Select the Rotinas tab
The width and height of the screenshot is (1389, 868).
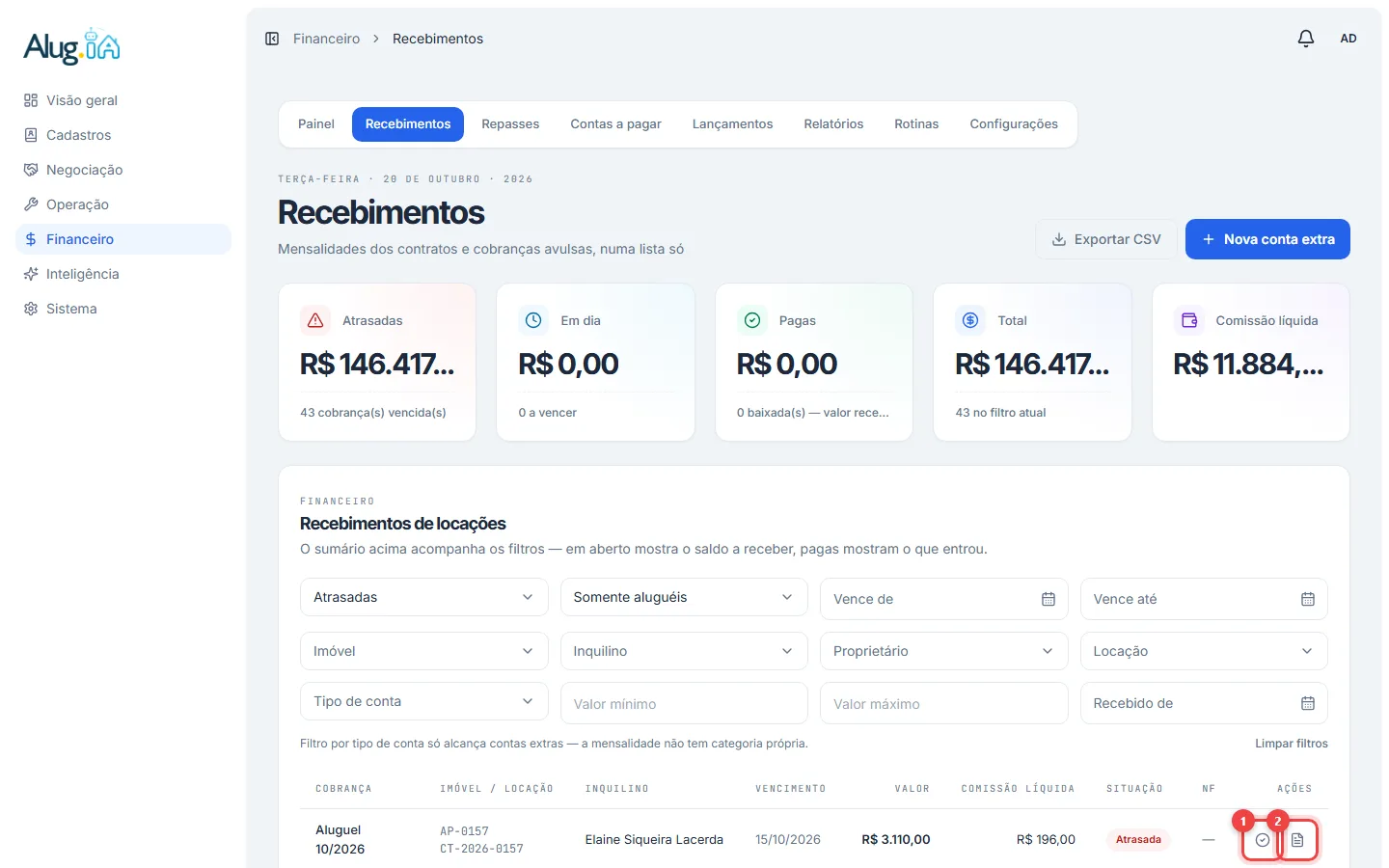click(916, 124)
